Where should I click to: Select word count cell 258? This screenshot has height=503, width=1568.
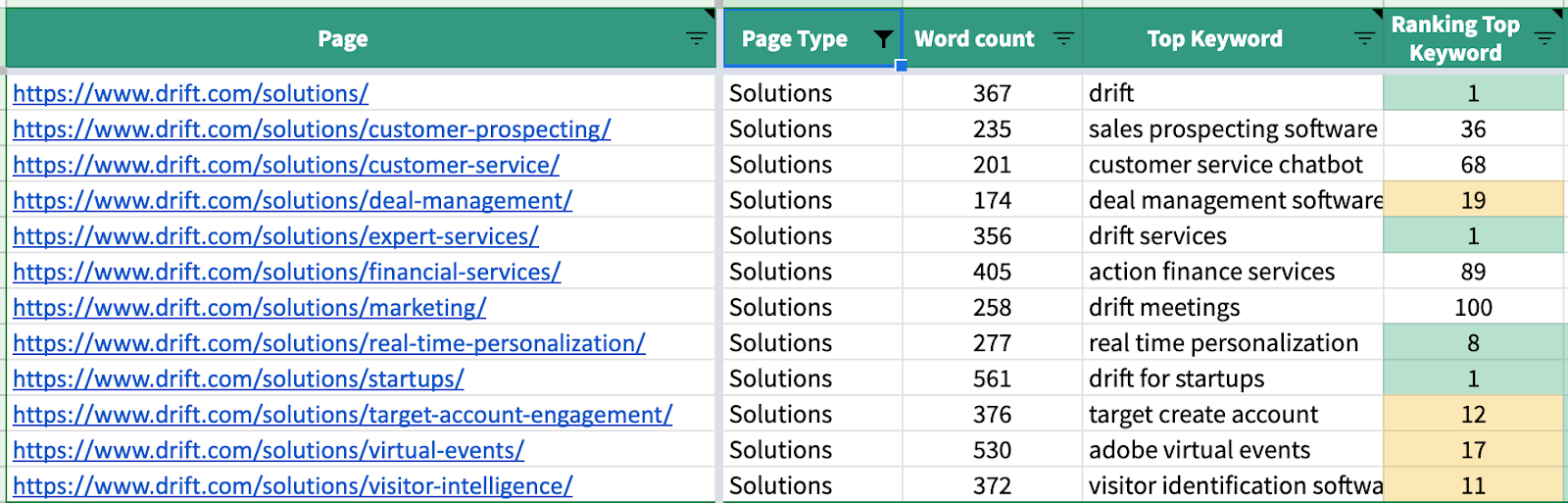pyautogui.click(x=992, y=308)
